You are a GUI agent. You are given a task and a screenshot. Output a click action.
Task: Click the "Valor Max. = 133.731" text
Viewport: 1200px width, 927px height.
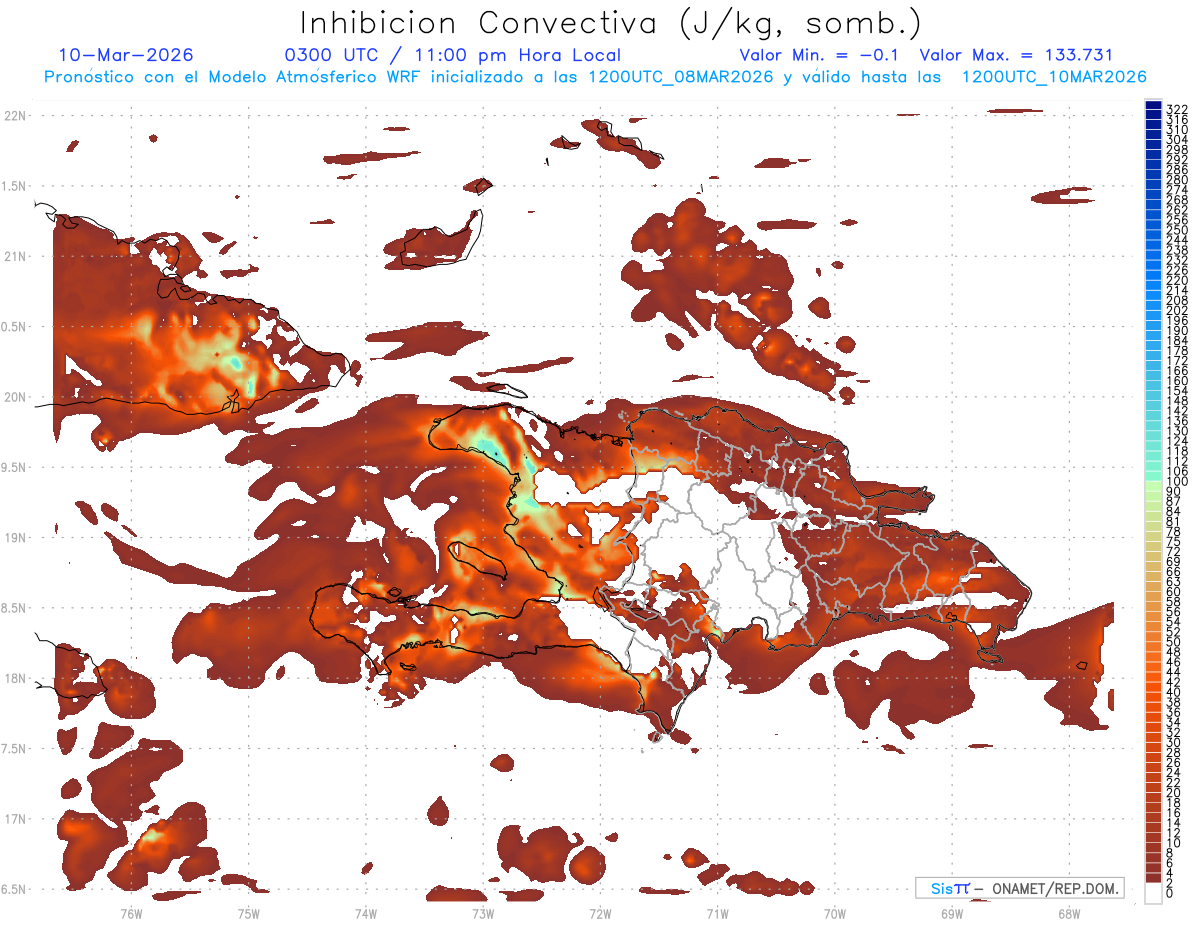1016,55
